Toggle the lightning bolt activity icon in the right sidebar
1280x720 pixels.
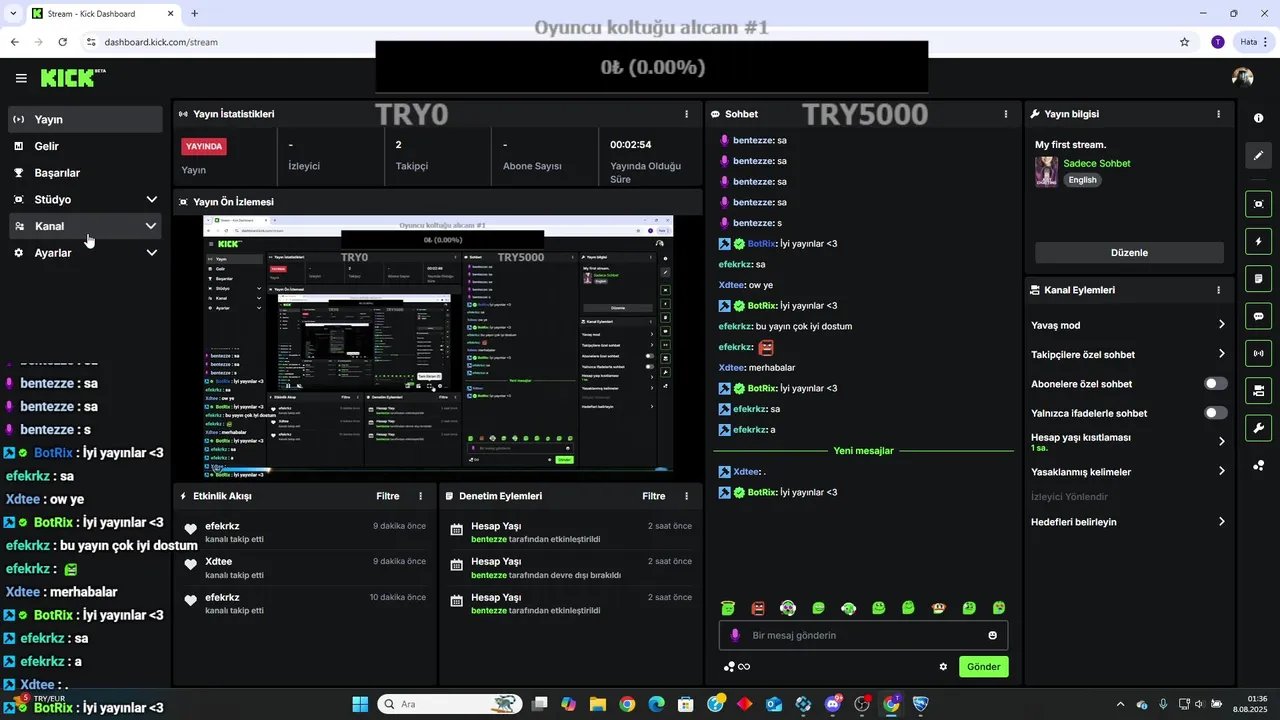[x=1258, y=241]
